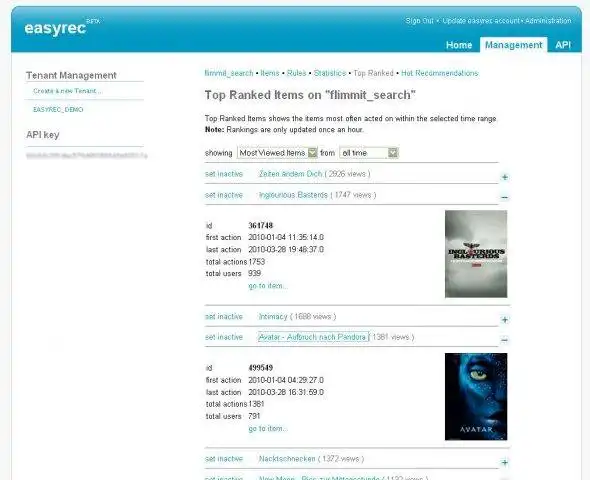590x480 pixels.
Task: Expand details for the Intimacy row
Action: click(x=505, y=320)
